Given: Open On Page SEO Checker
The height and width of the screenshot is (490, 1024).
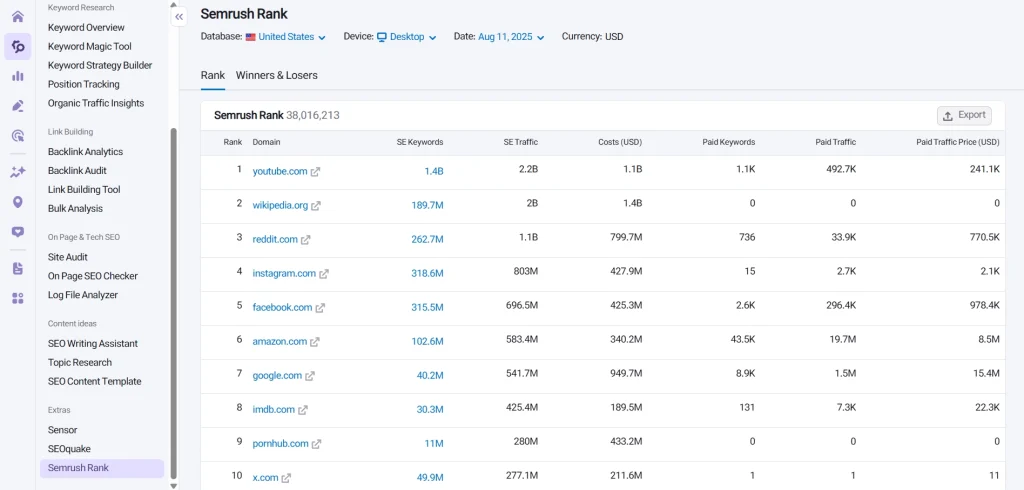Looking at the screenshot, I should click(93, 276).
